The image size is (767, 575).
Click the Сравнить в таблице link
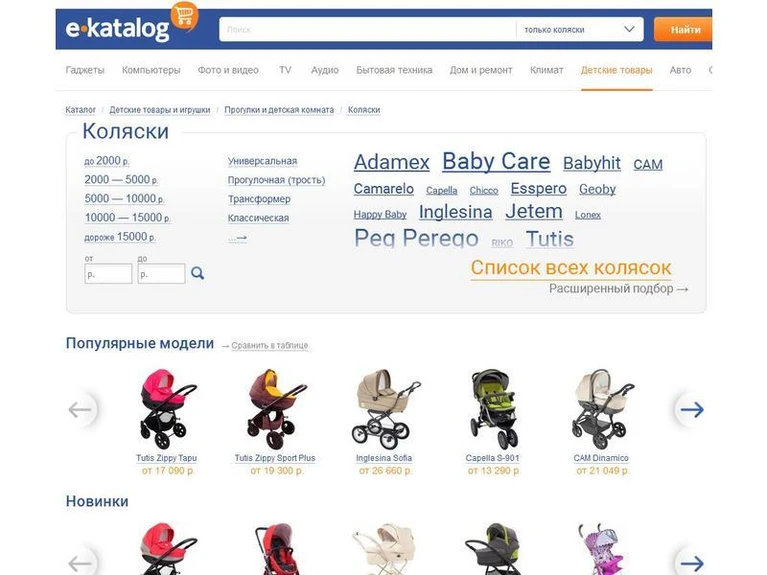(x=270, y=345)
